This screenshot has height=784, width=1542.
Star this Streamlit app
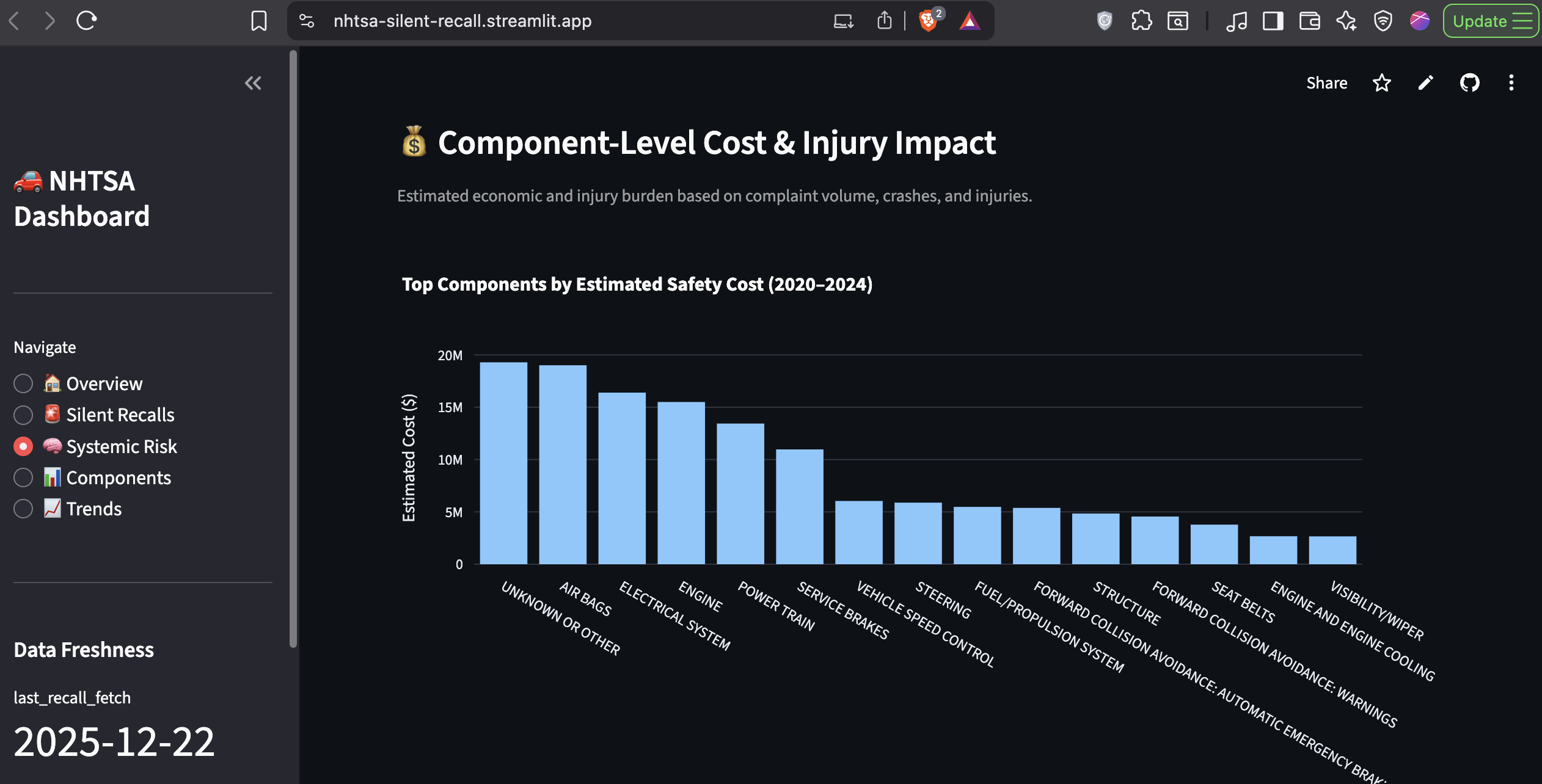[1381, 82]
